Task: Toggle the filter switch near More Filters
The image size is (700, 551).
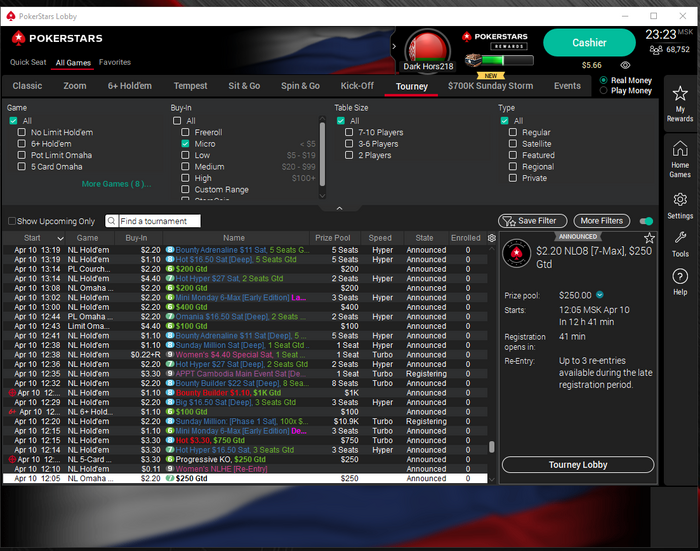Action: tap(646, 221)
